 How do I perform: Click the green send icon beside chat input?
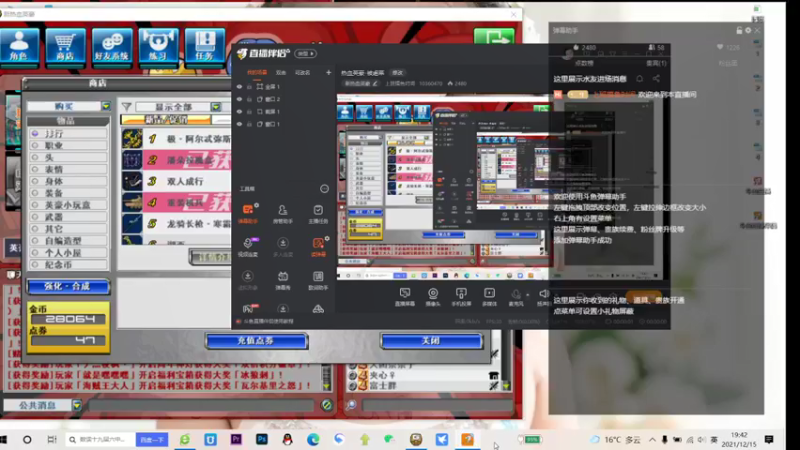tap(327, 405)
